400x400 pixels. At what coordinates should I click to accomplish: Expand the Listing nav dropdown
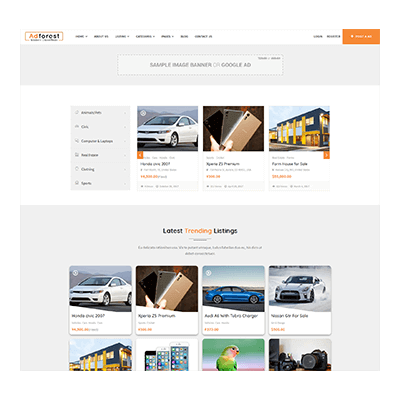point(122,36)
